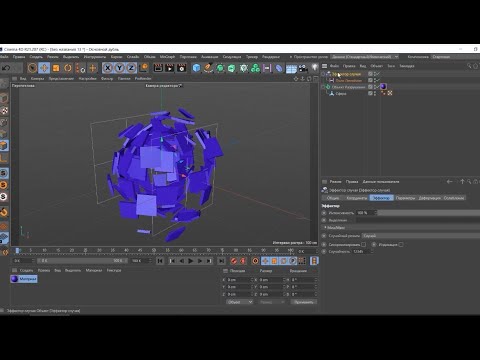Click the Record Active Objects keyframe button

[234, 261]
